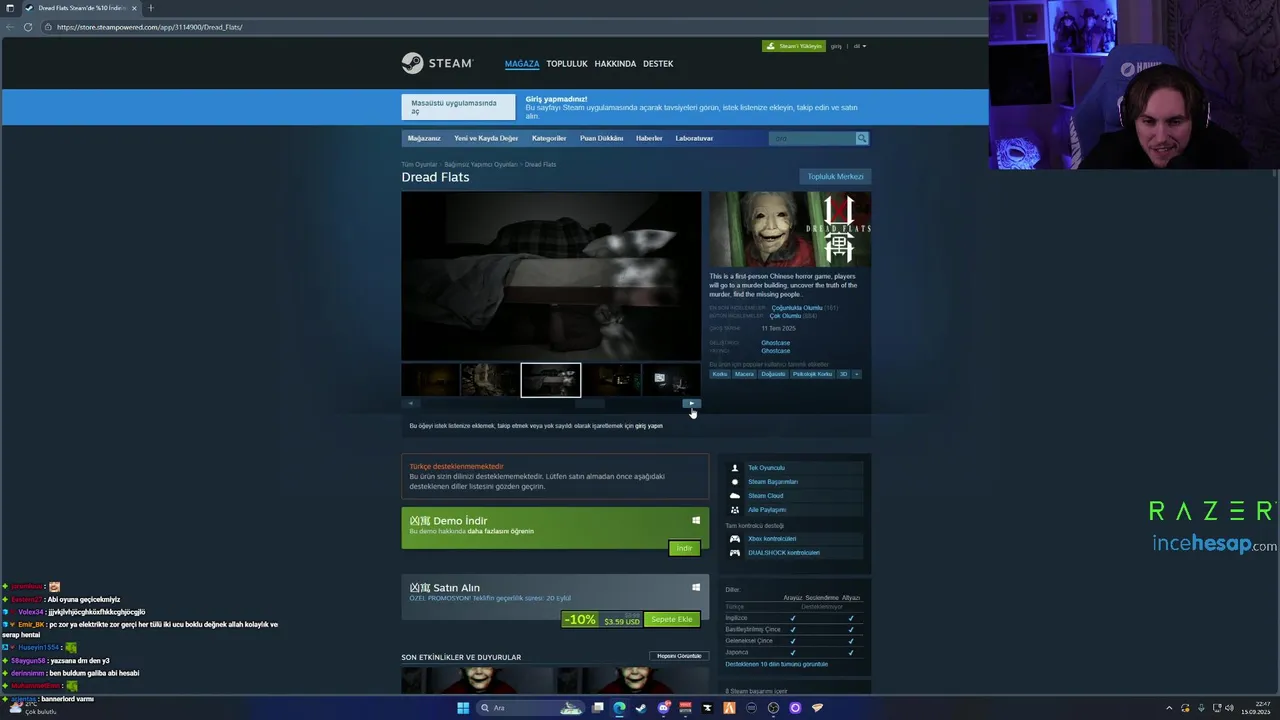
Task: Close the Dread Flats browser tab
Action: pyautogui.click(x=134, y=8)
